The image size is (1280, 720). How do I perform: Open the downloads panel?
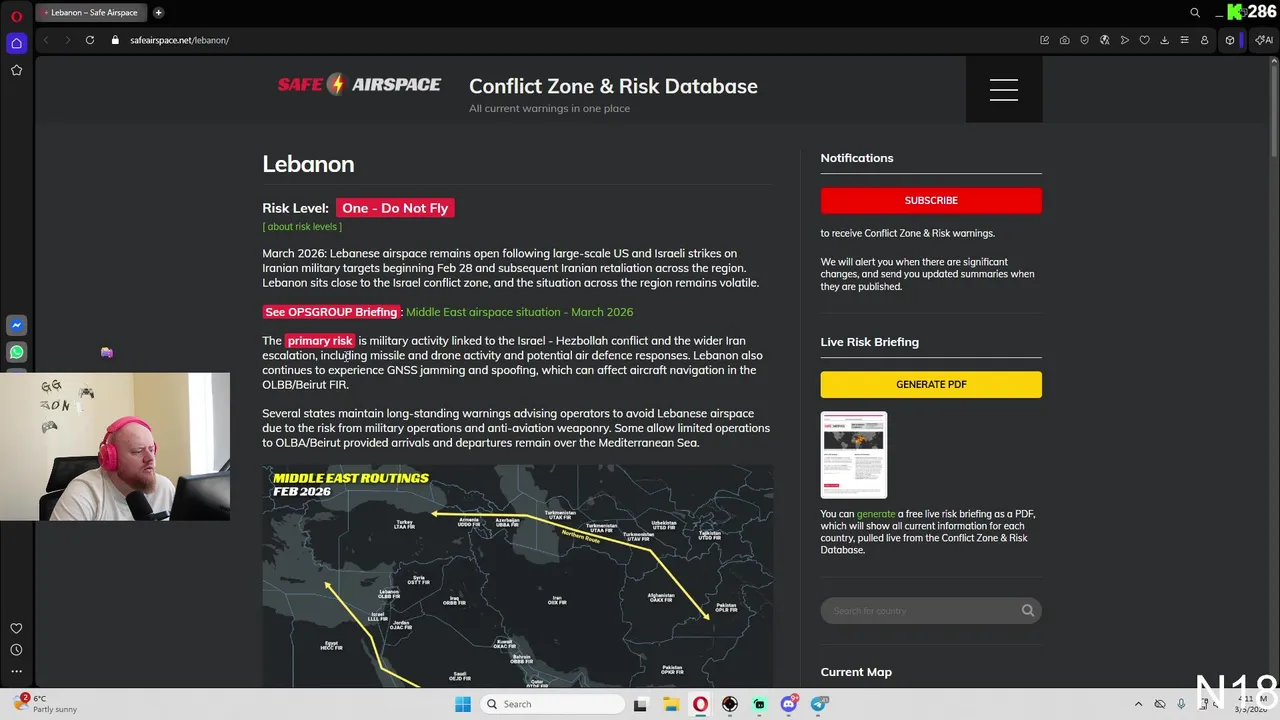click(1165, 40)
